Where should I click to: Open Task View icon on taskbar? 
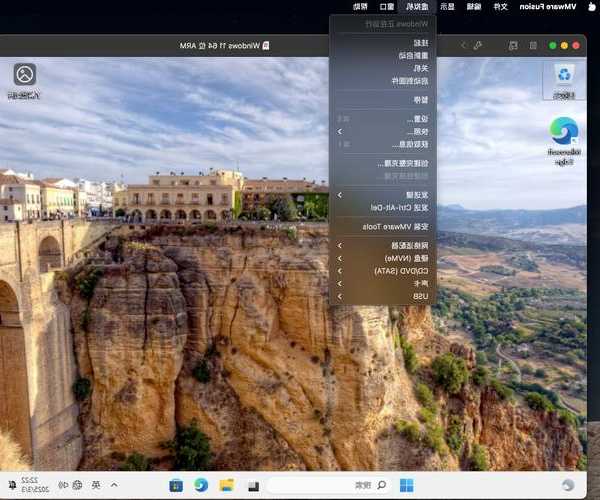coord(254,486)
